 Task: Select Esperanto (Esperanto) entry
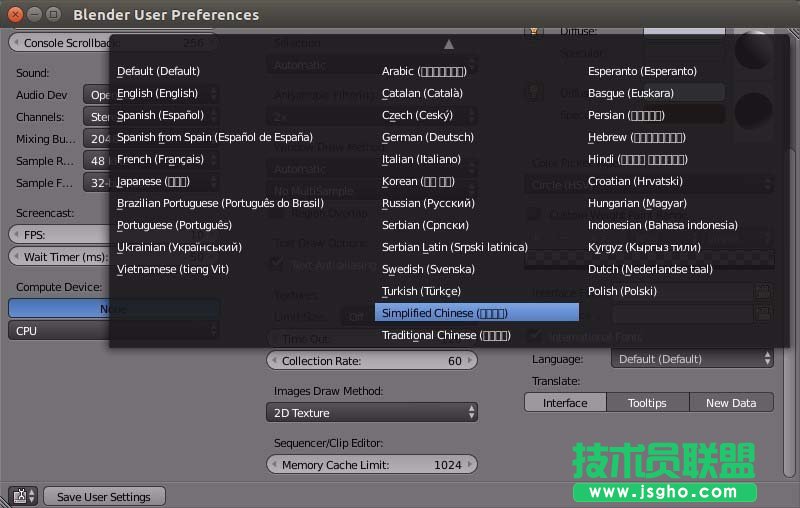(642, 71)
